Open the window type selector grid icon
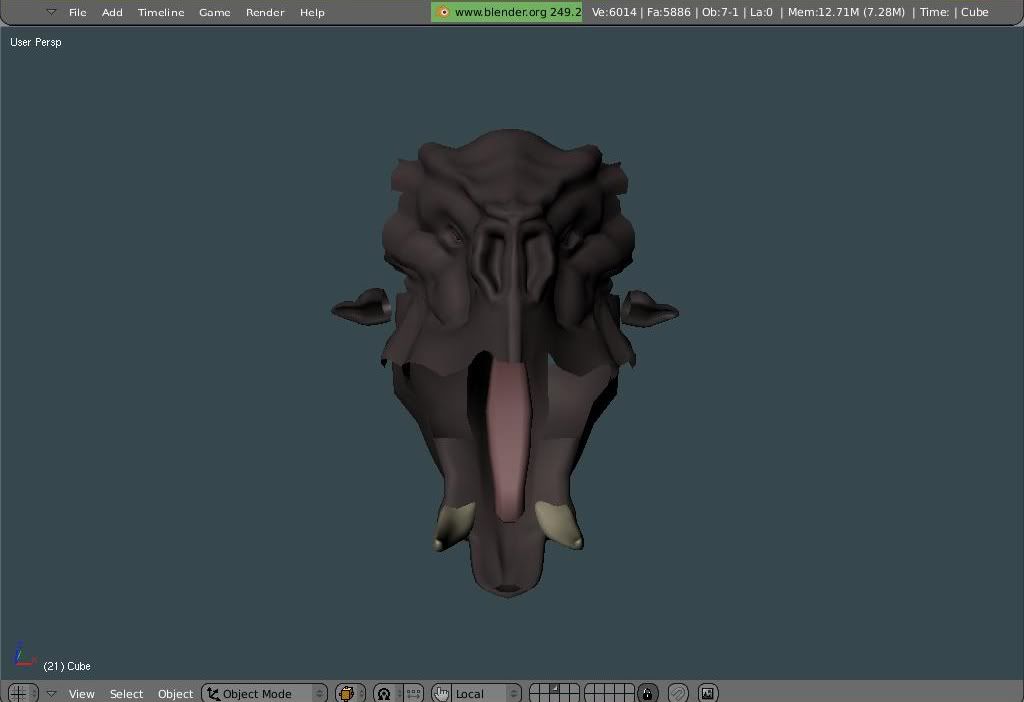 [18, 693]
